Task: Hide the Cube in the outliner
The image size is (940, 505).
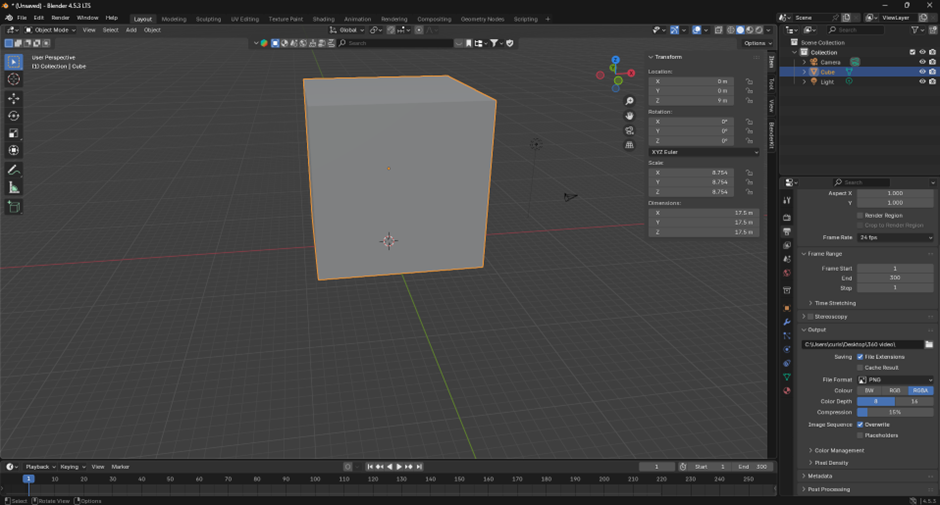Action: point(922,72)
